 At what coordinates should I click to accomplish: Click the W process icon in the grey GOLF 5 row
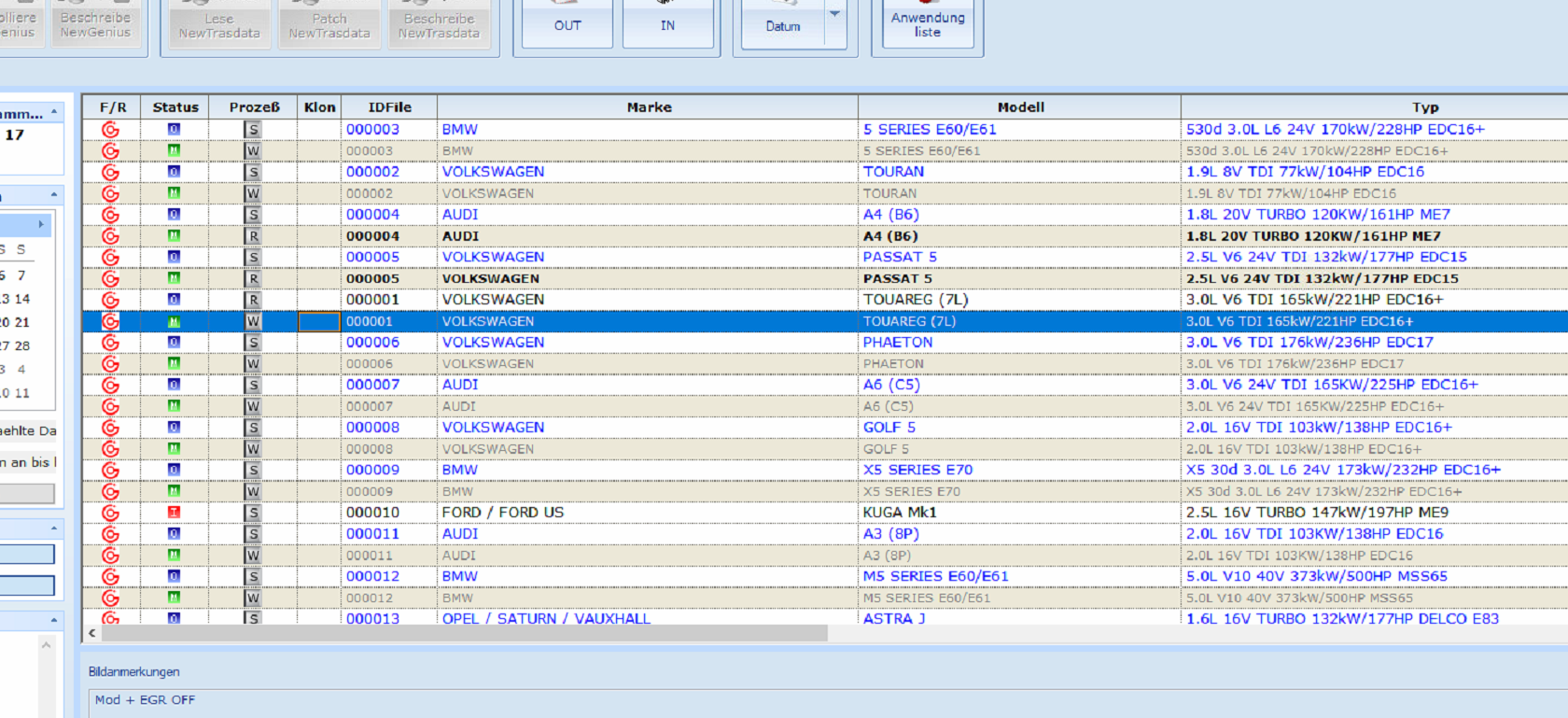click(x=253, y=449)
